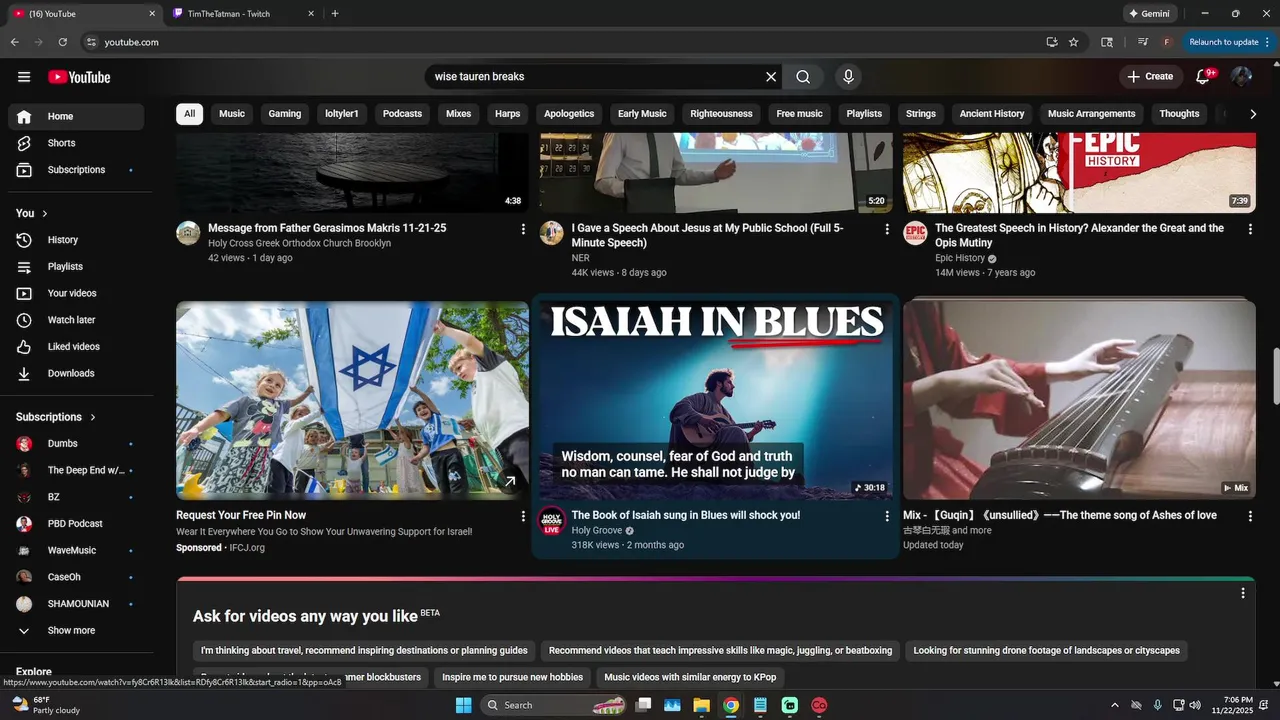Open Subscriptions in sidebar
1280x720 pixels.
pyautogui.click(x=76, y=170)
